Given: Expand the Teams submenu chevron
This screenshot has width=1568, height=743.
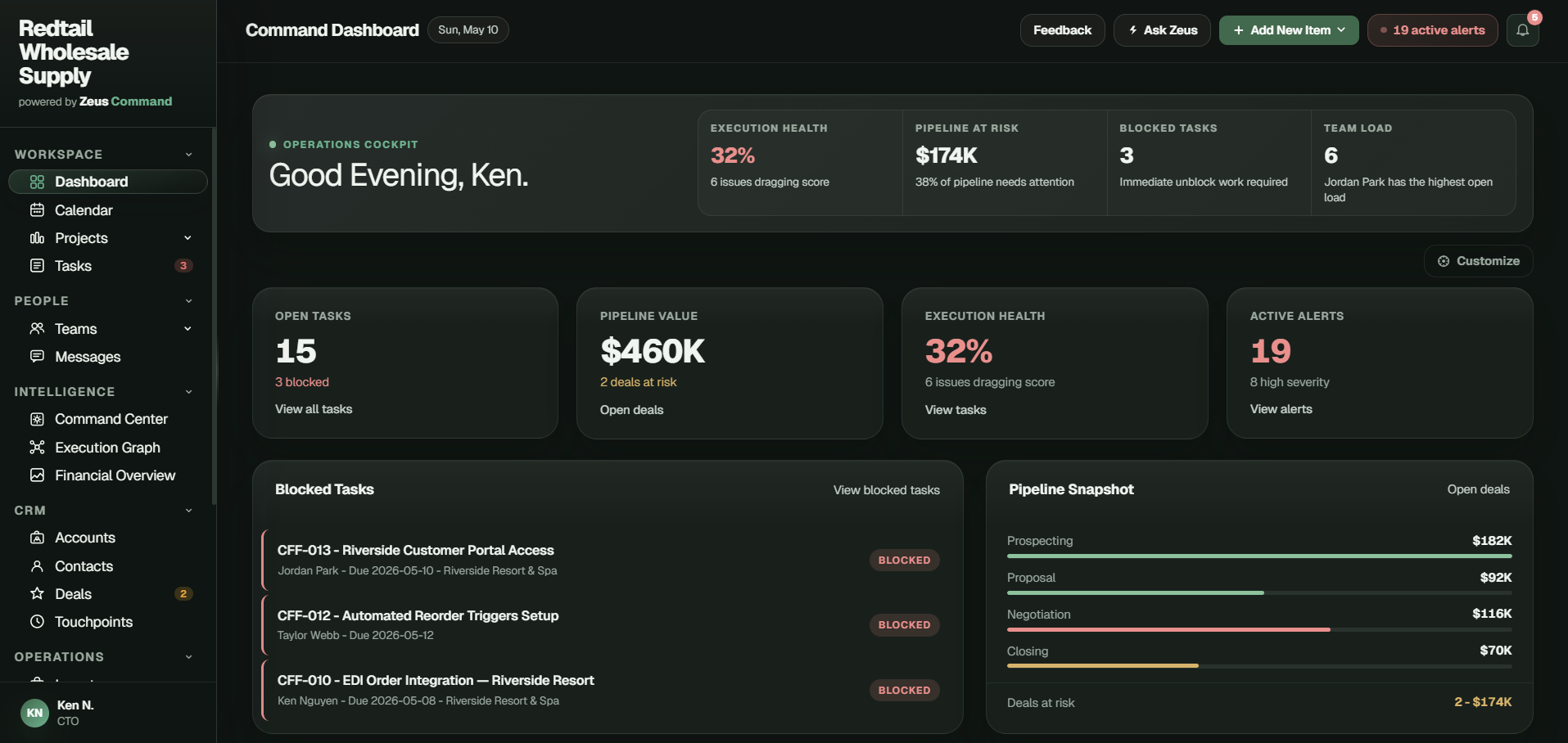Looking at the screenshot, I should [188, 329].
